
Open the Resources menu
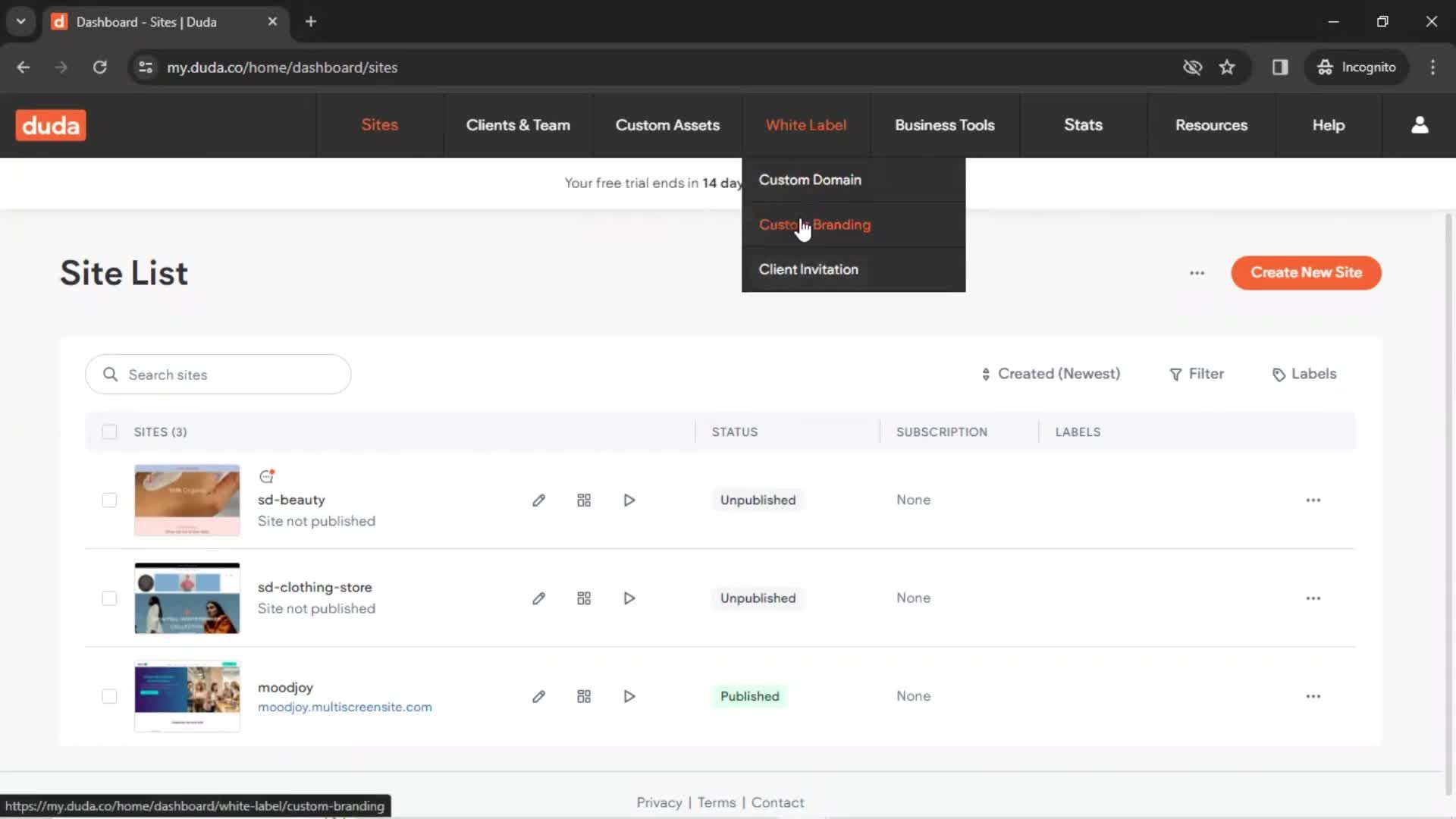click(1211, 125)
